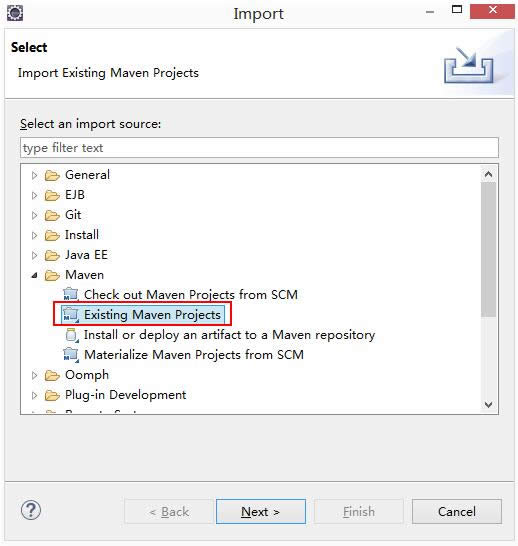Select Check out Maven Projects from SCM icon
The width and height of the screenshot is (518, 546).
coord(71,295)
